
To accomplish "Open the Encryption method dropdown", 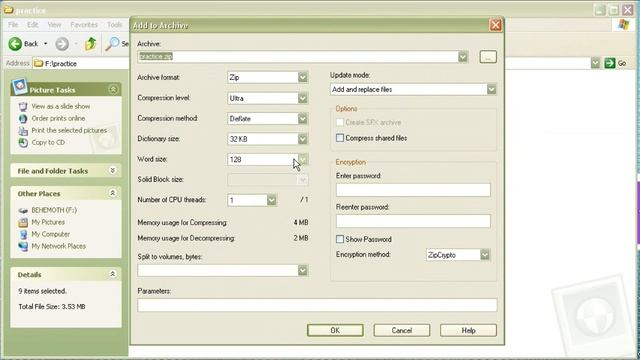I will (484, 255).
